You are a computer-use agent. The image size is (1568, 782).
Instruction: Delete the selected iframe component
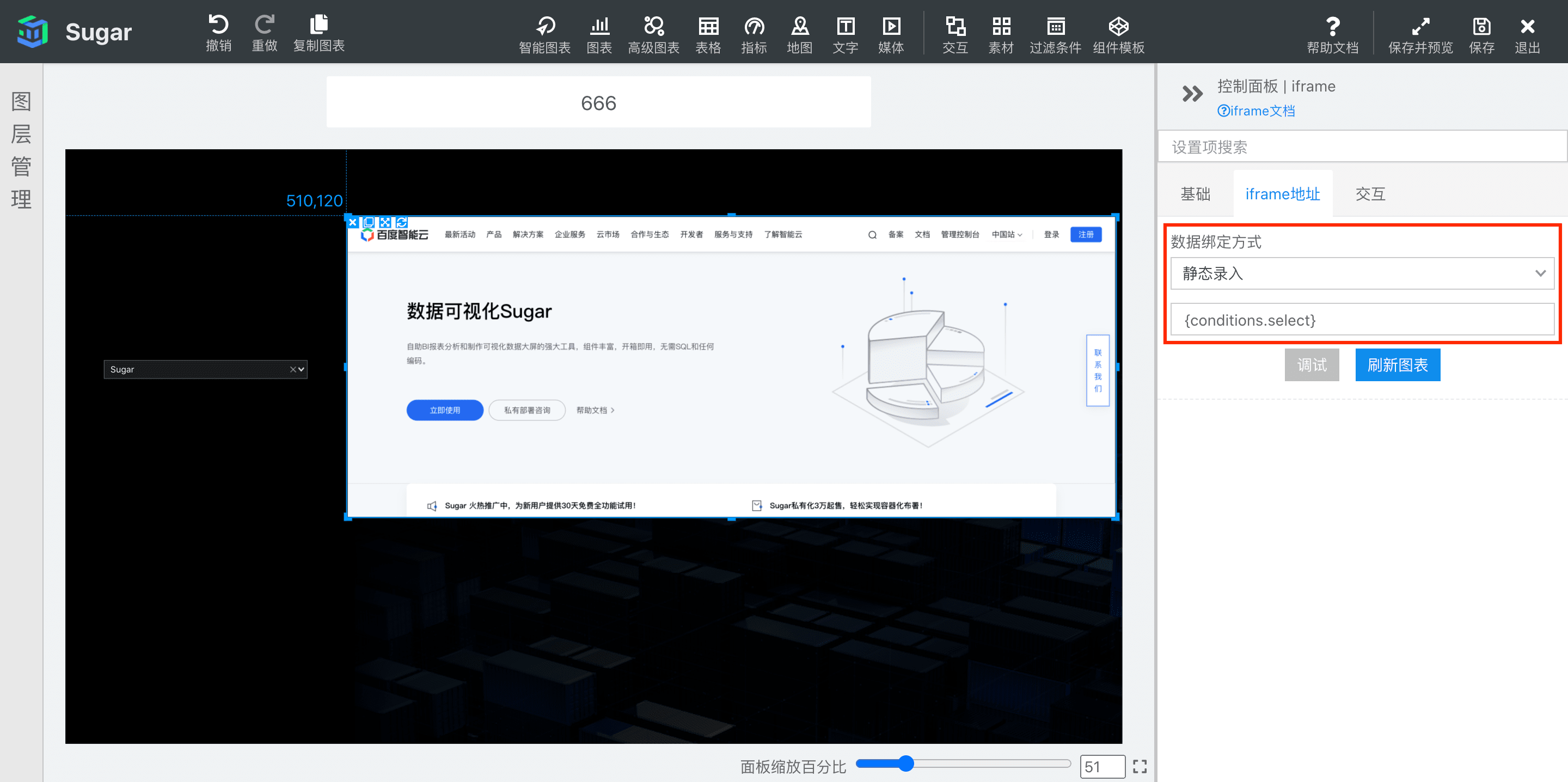click(x=352, y=222)
